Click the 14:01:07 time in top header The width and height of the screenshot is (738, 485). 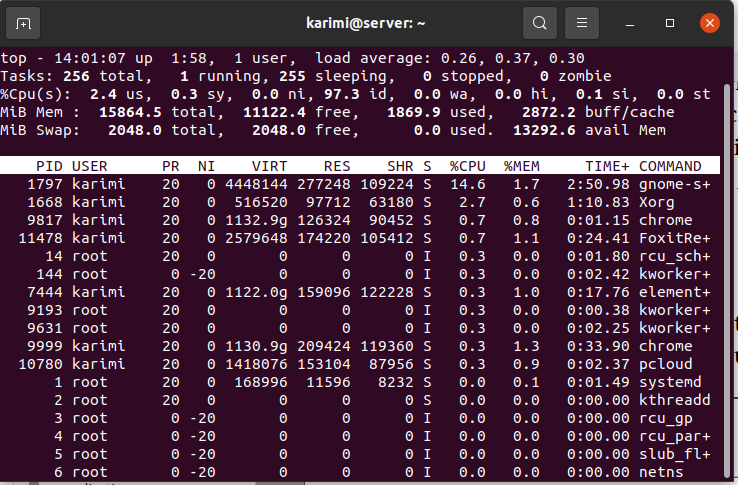coord(89,58)
